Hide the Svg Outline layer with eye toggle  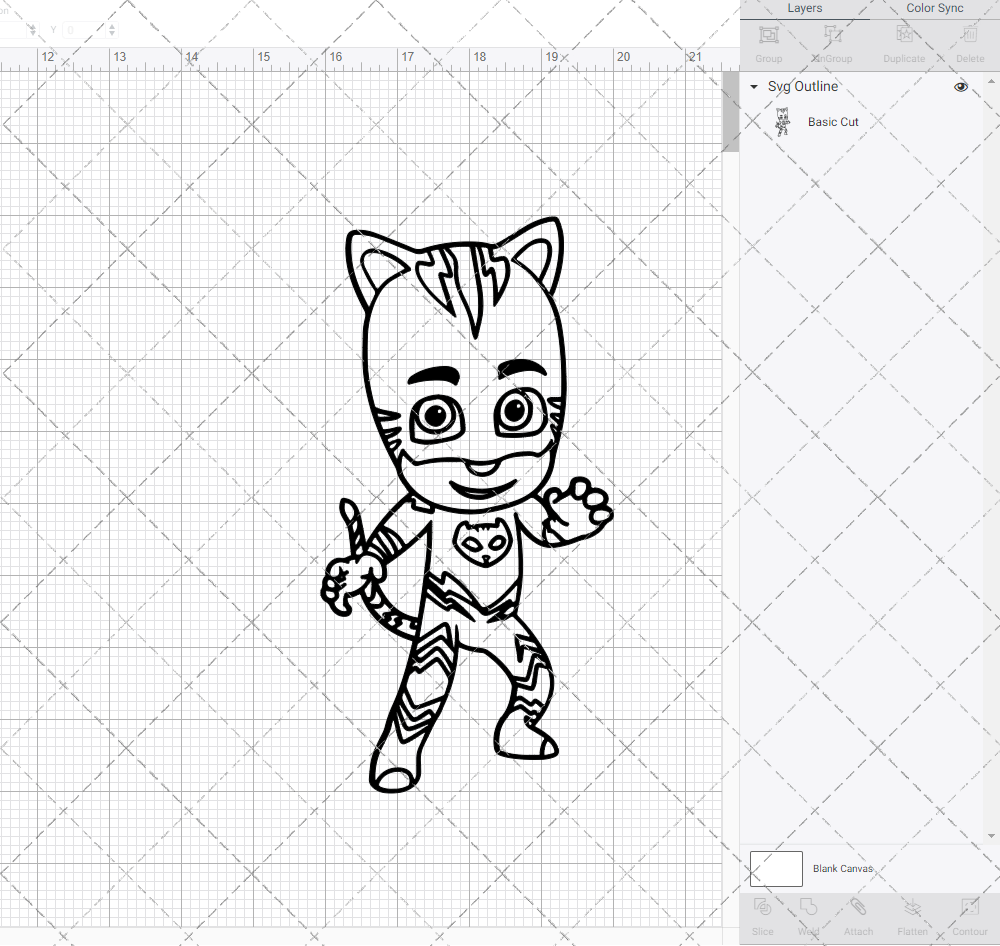pos(961,87)
